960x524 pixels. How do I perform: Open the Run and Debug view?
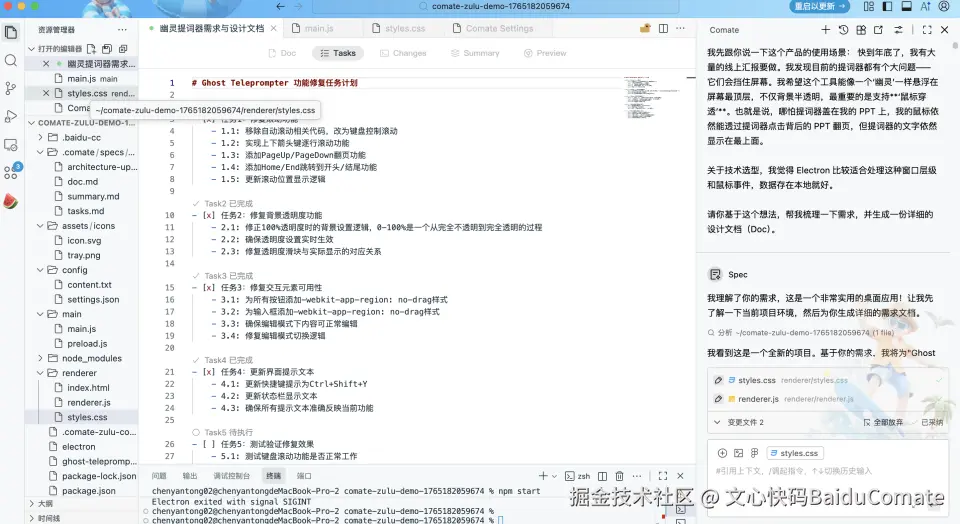pyautogui.click(x=11, y=116)
